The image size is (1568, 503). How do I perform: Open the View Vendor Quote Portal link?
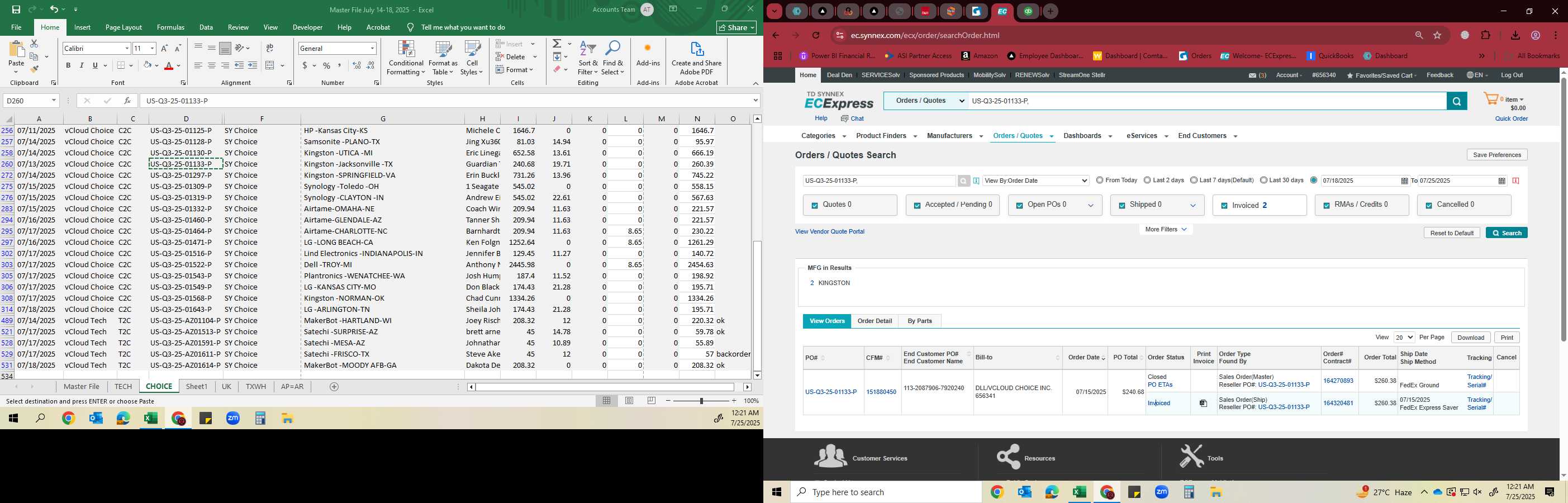tap(830, 231)
